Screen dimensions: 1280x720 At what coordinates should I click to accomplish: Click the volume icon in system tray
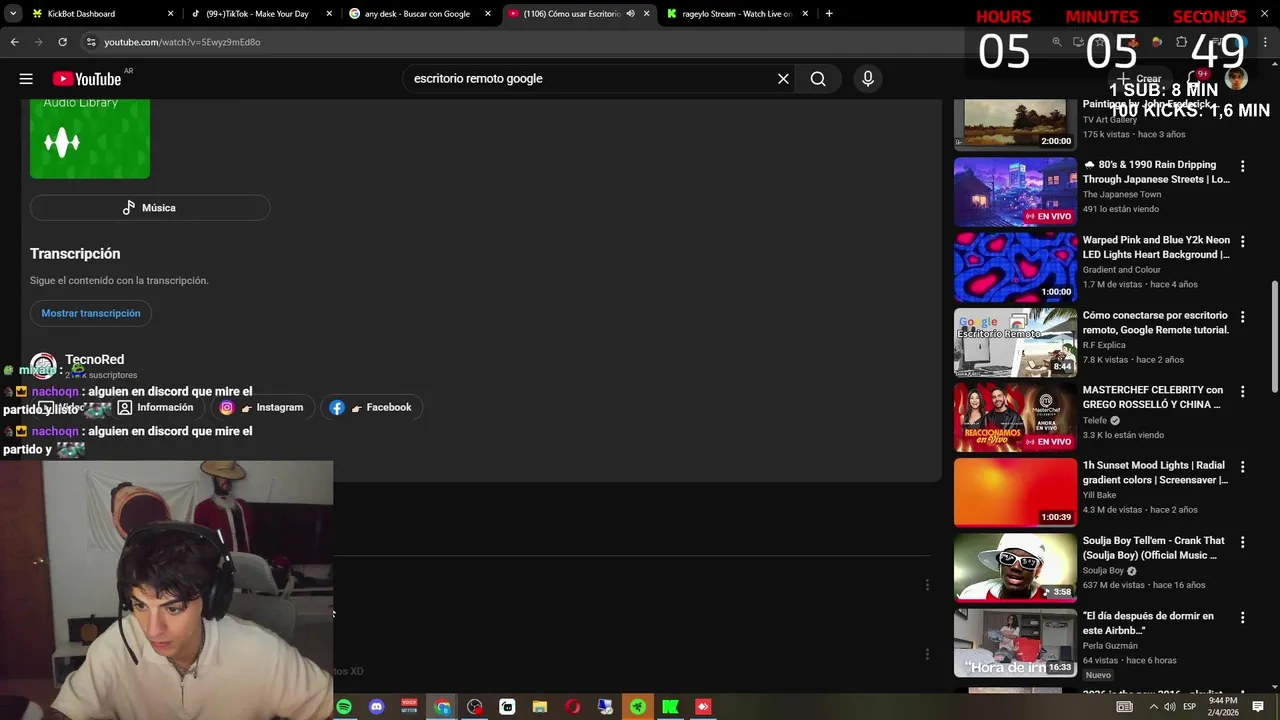(1170, 707)
